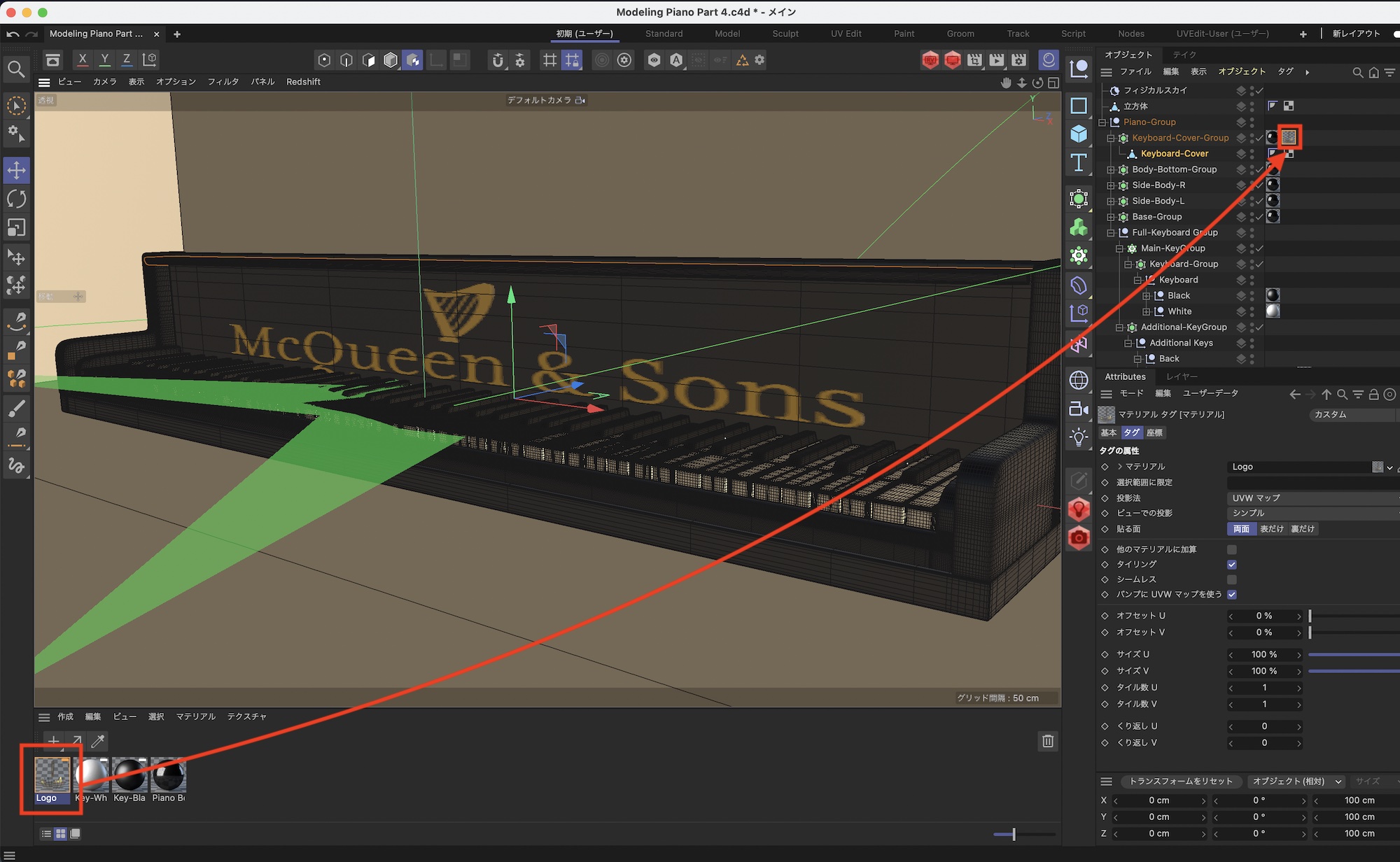Click the Cube primitive icon

[1079, 134]
